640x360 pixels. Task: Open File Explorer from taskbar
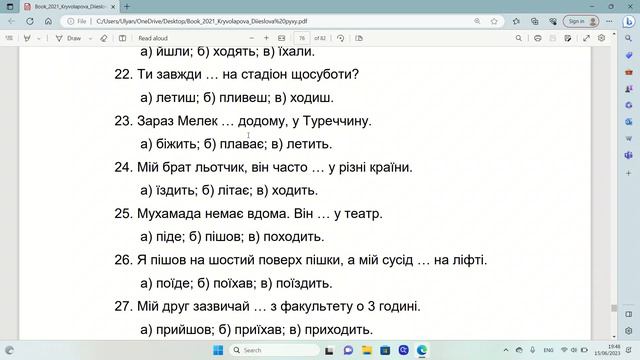click(x=367, y=350)
